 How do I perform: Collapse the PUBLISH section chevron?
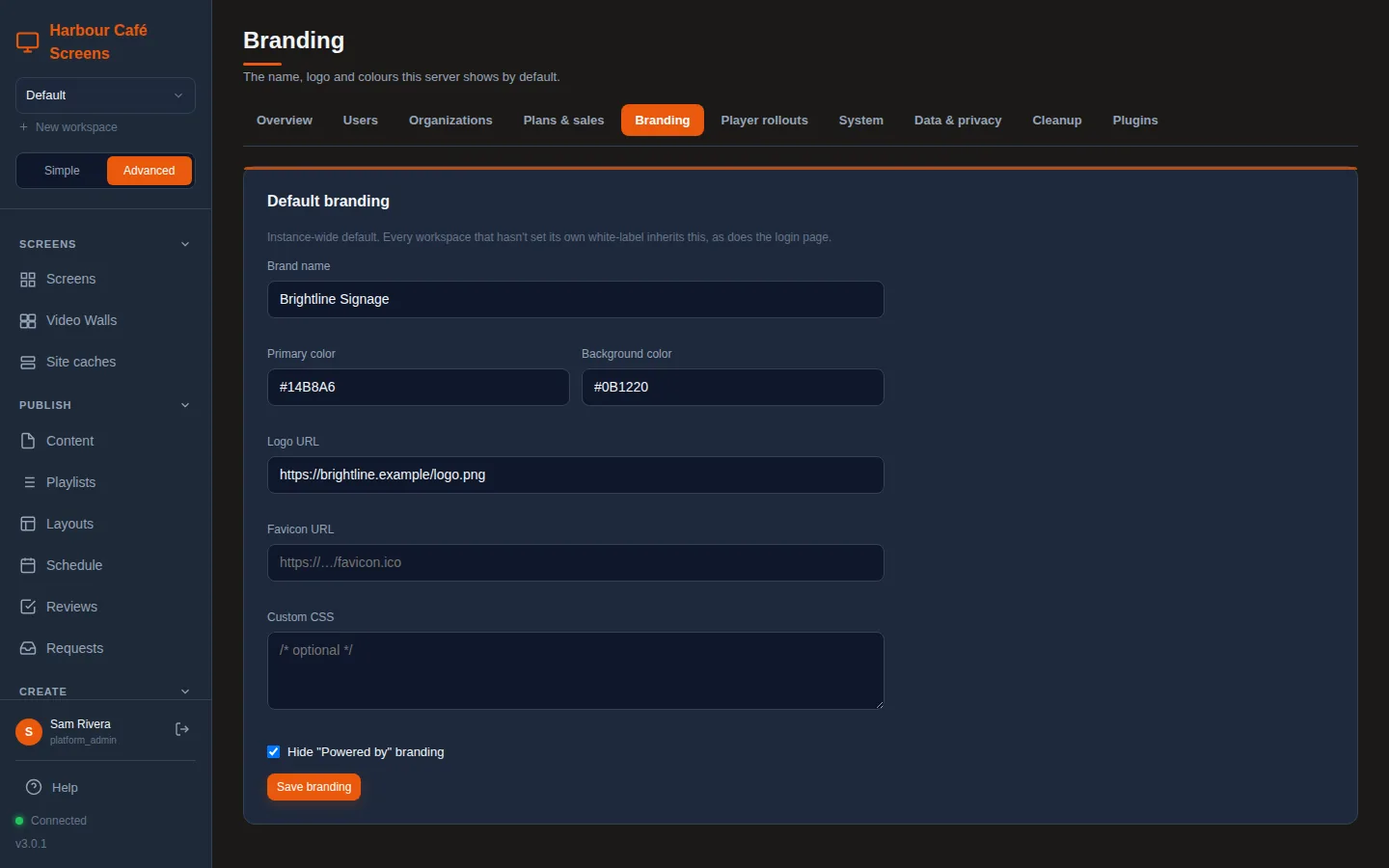coord(185,405)
